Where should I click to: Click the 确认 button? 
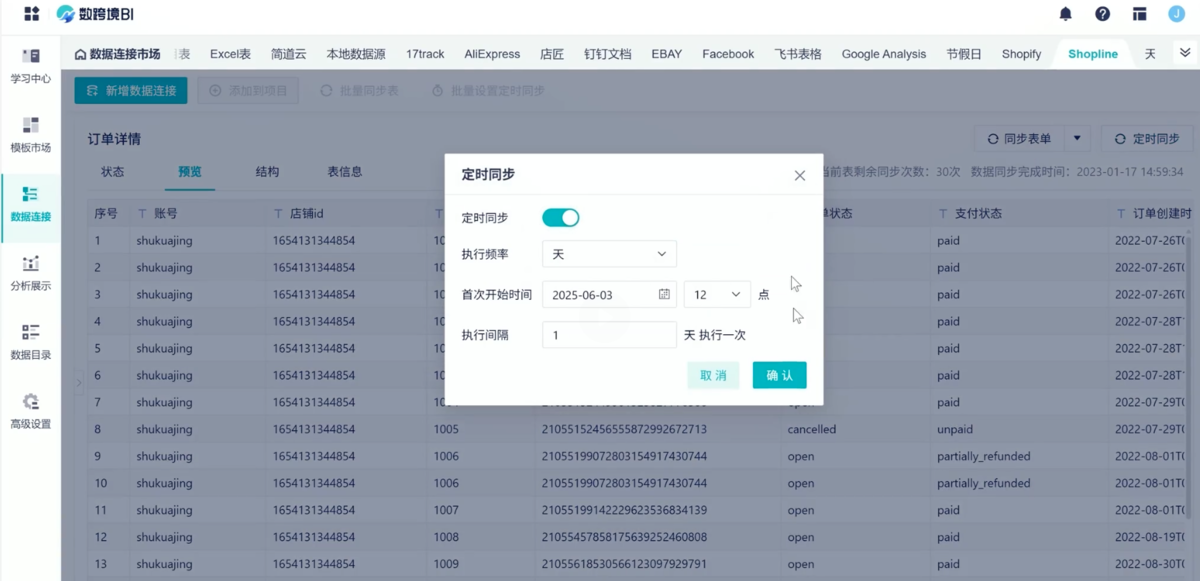779,375
